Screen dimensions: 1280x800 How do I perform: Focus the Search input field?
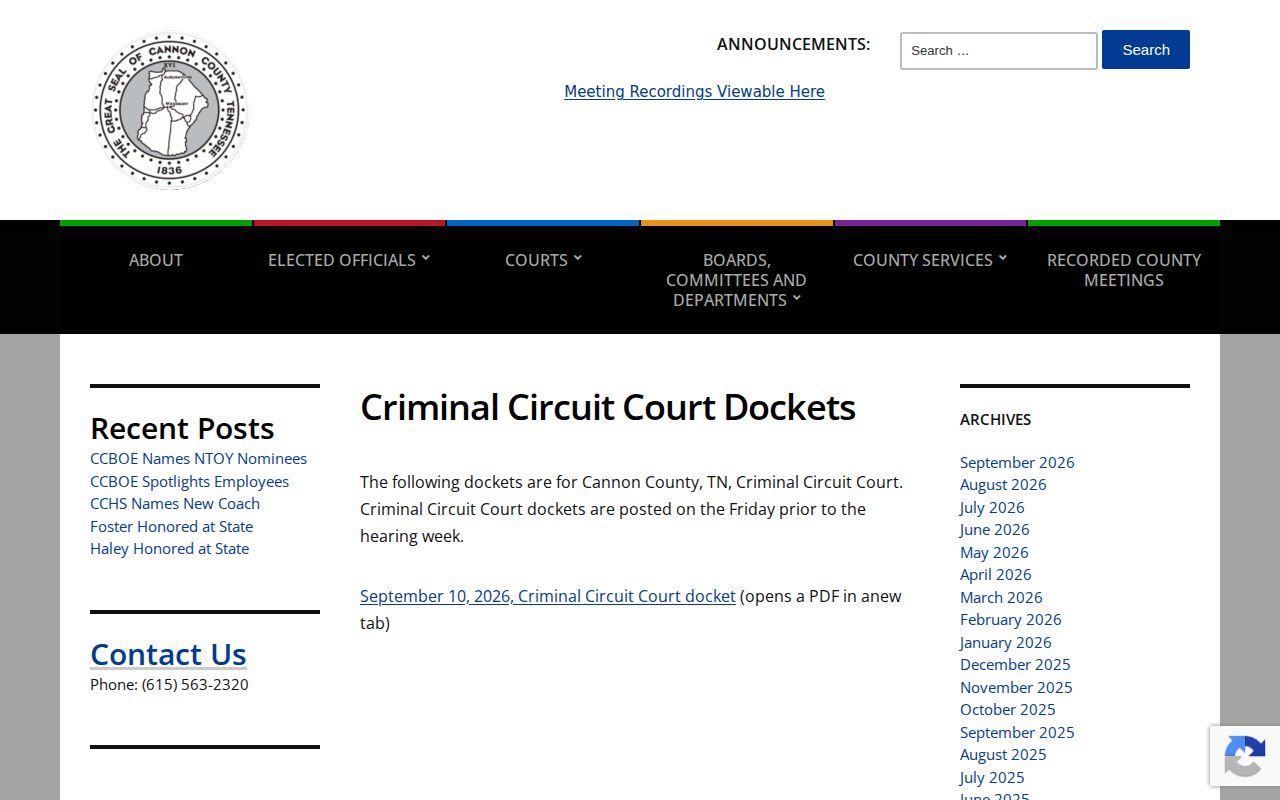click(999, 51)
